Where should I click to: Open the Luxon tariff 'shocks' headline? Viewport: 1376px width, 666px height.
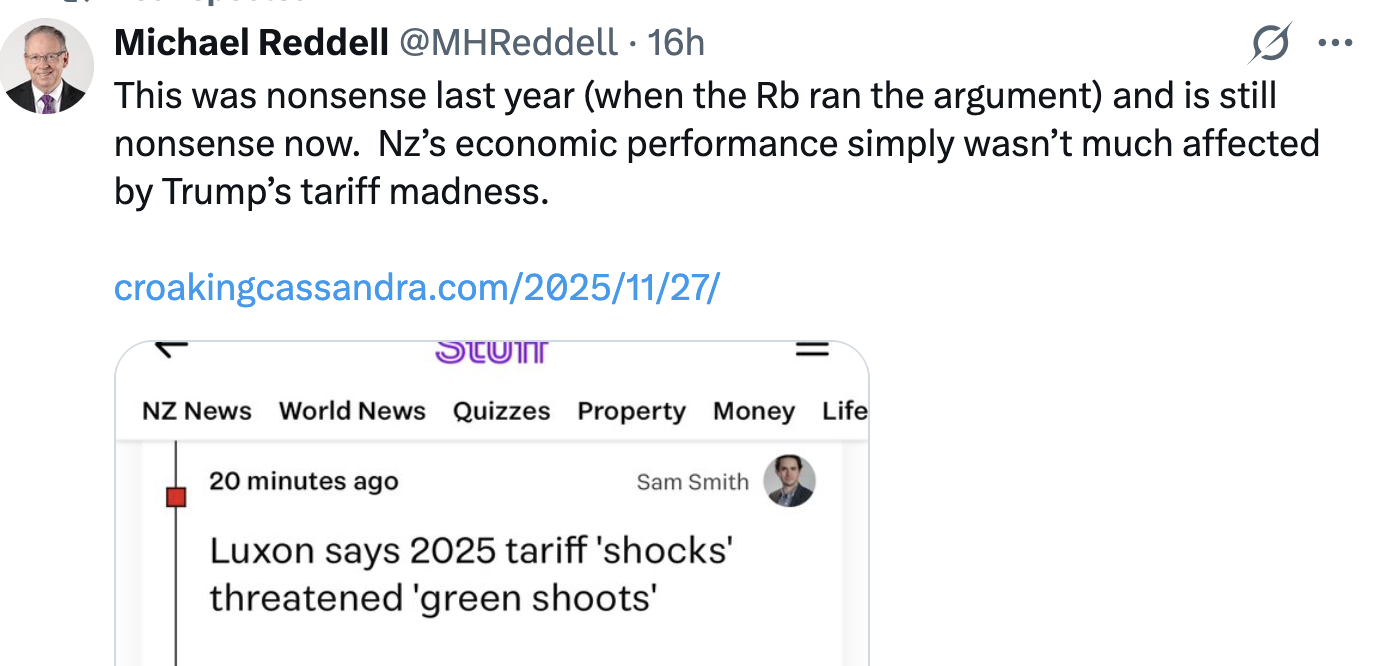[471, 574]
